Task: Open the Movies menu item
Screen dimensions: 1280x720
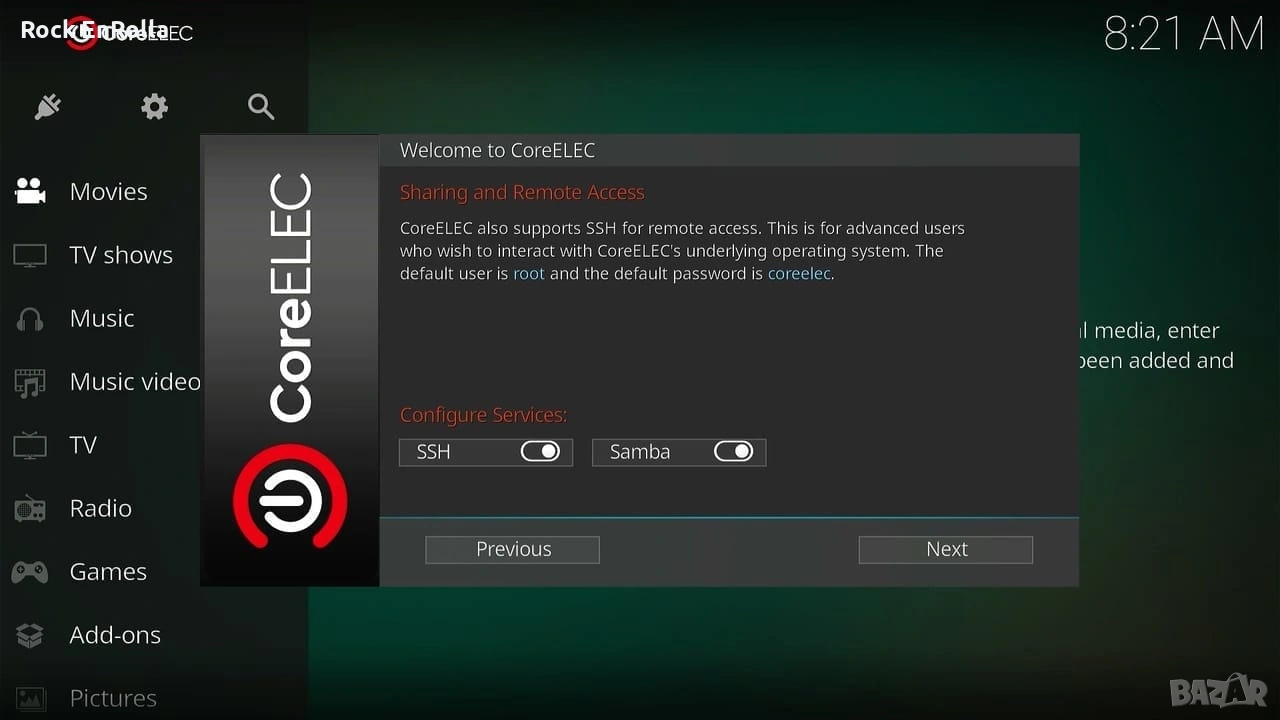Action: tap(108, 191)
